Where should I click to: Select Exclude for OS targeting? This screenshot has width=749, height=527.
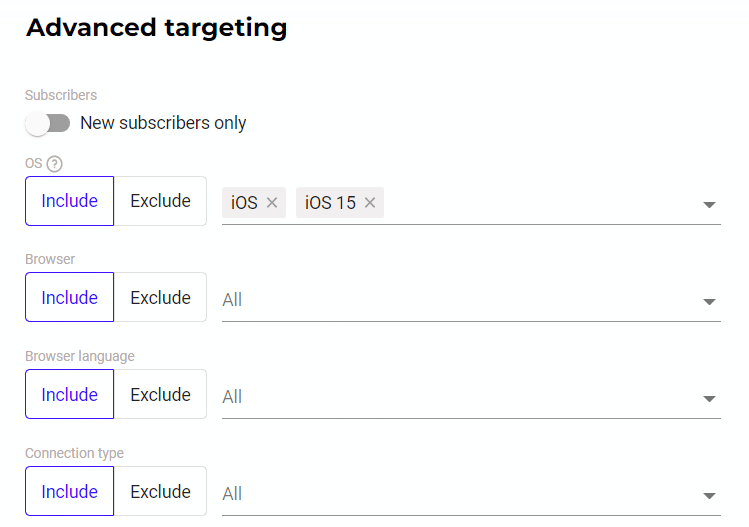[160, 201]
